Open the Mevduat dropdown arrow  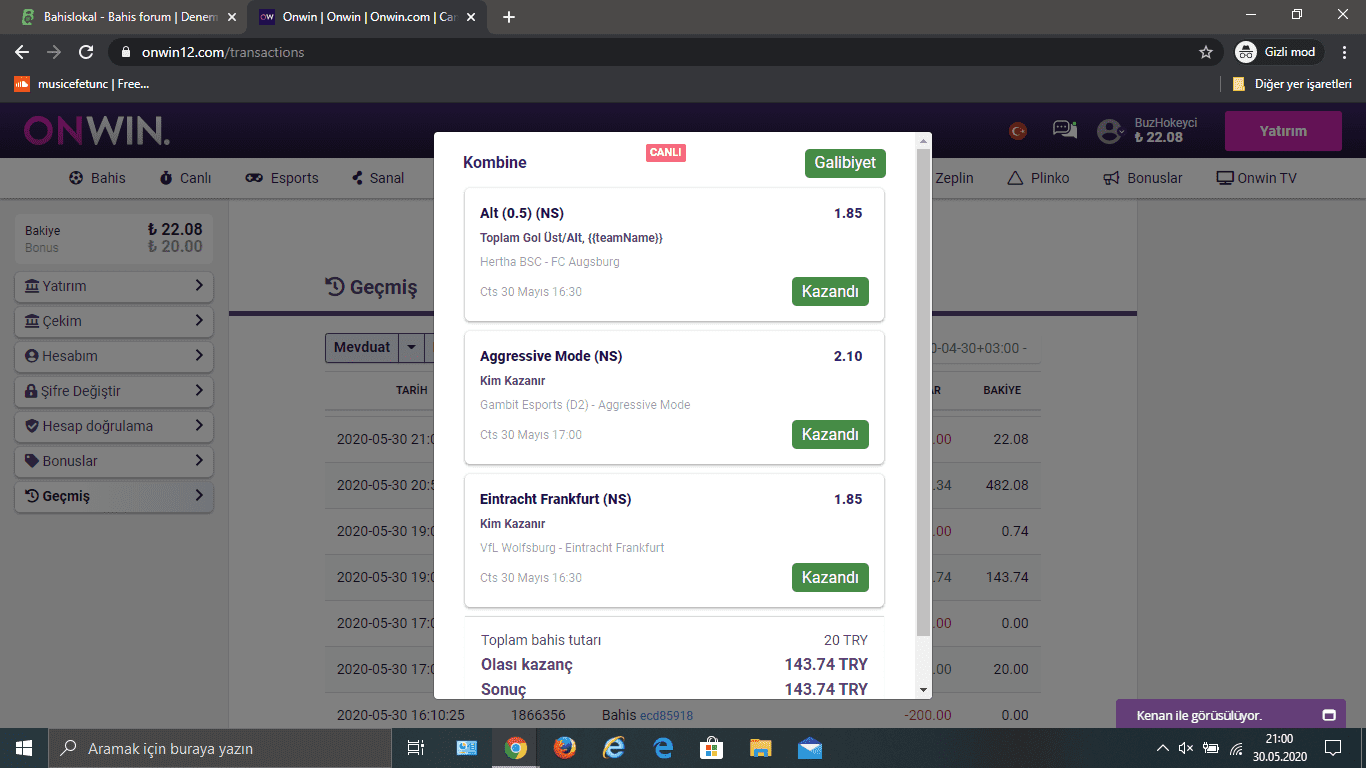[411, 348]
